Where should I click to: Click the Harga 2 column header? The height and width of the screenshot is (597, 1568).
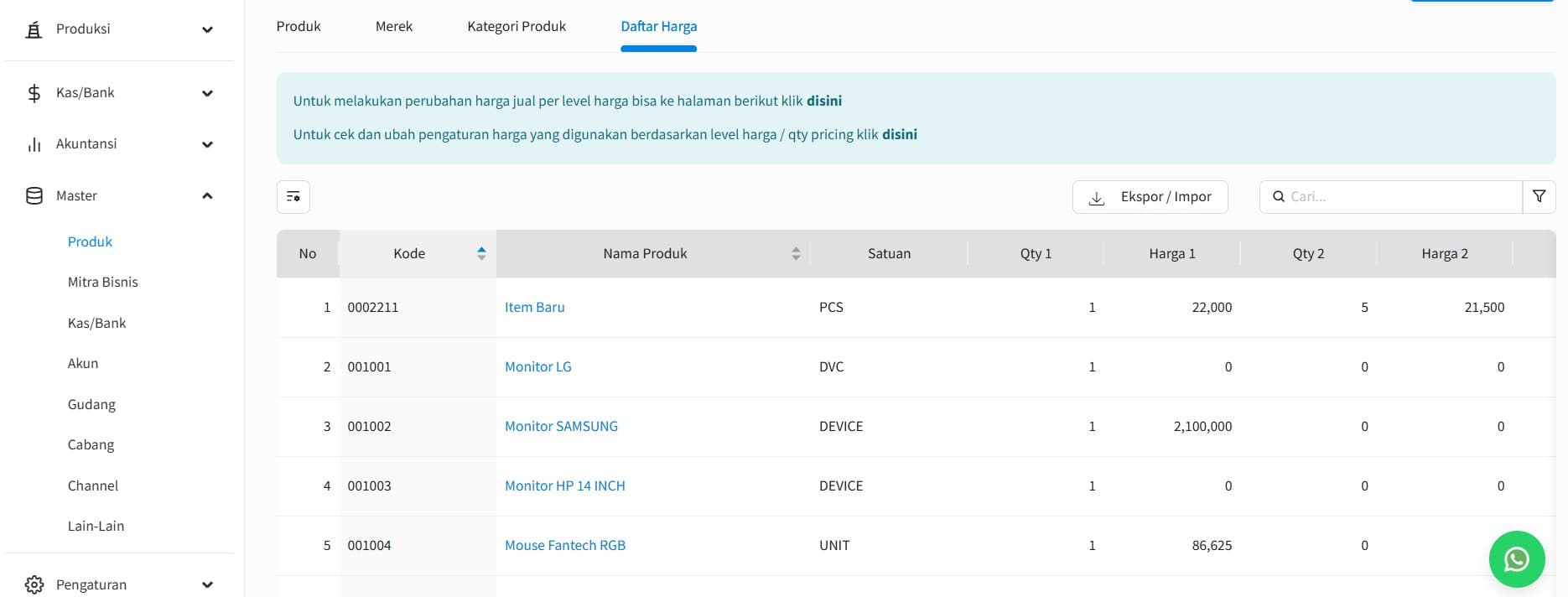(x=1445, y=253)
